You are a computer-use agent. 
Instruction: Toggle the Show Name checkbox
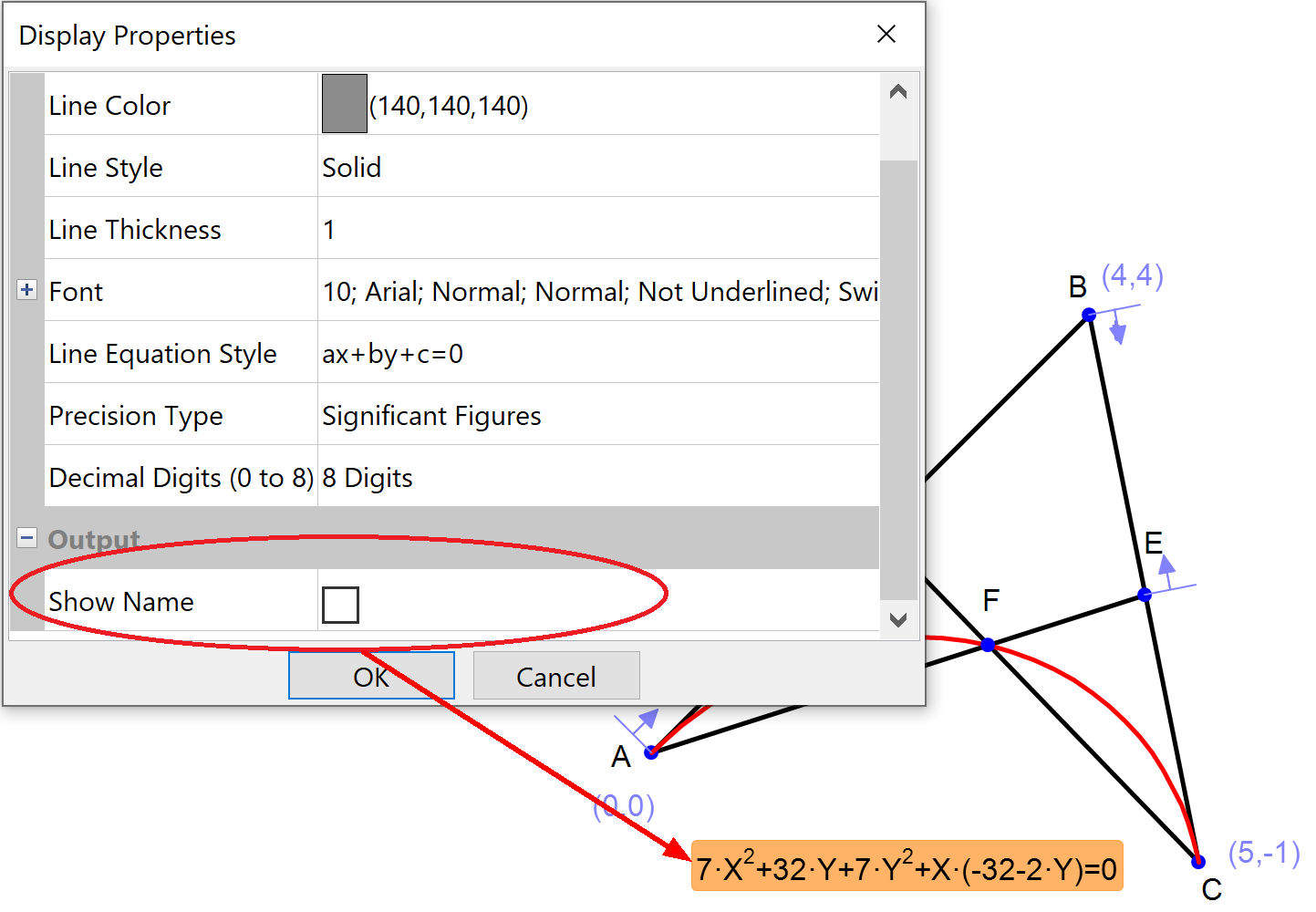340,604
